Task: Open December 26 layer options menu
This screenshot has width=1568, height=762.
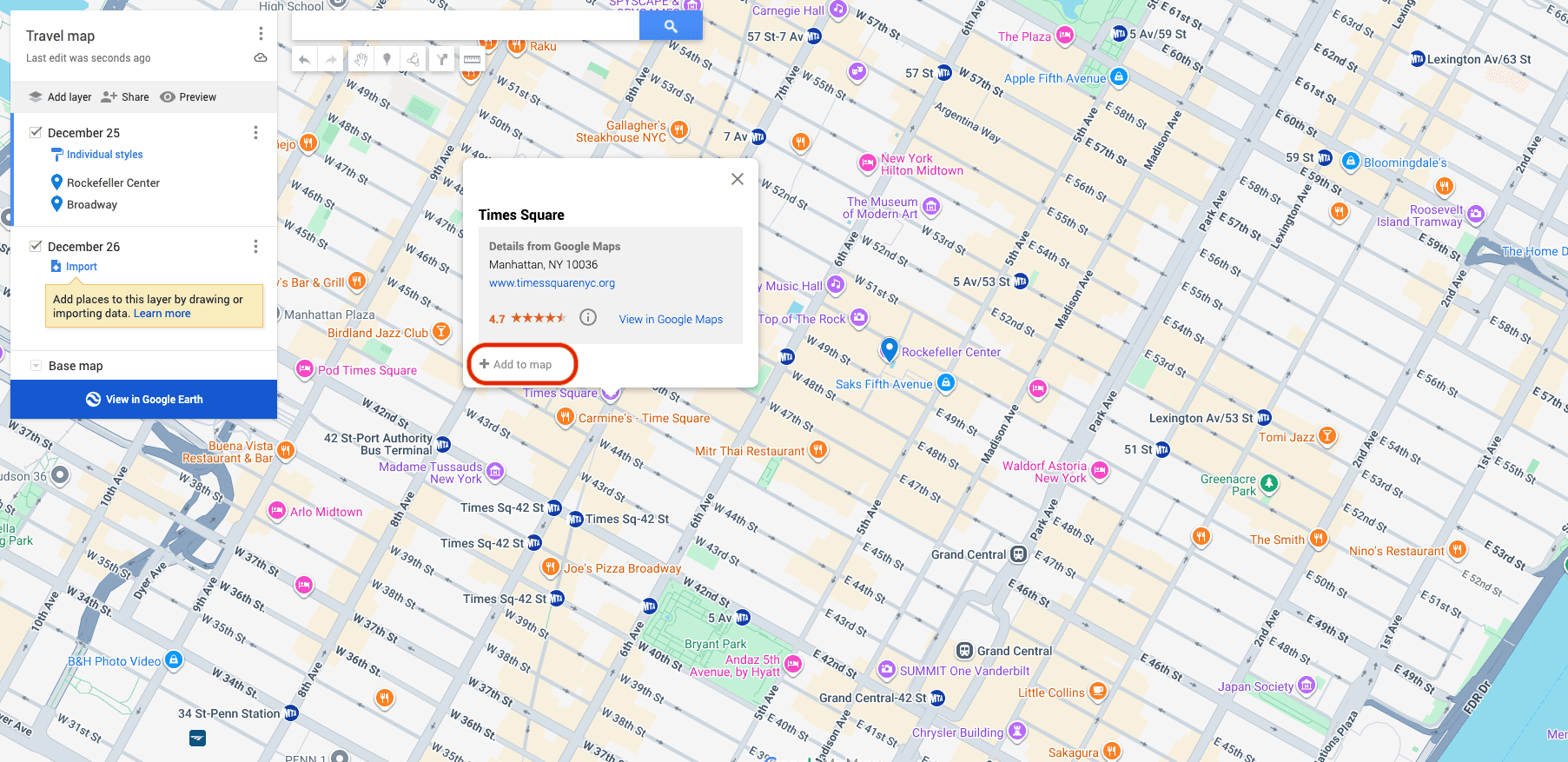Action: point(255,247)
